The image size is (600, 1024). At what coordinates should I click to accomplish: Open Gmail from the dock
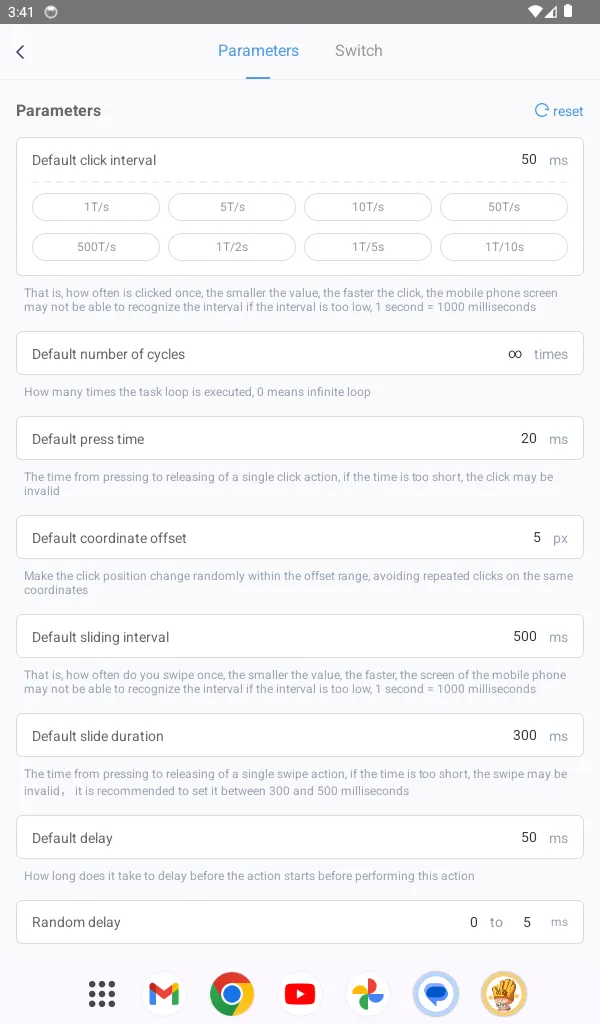point(163,994)
